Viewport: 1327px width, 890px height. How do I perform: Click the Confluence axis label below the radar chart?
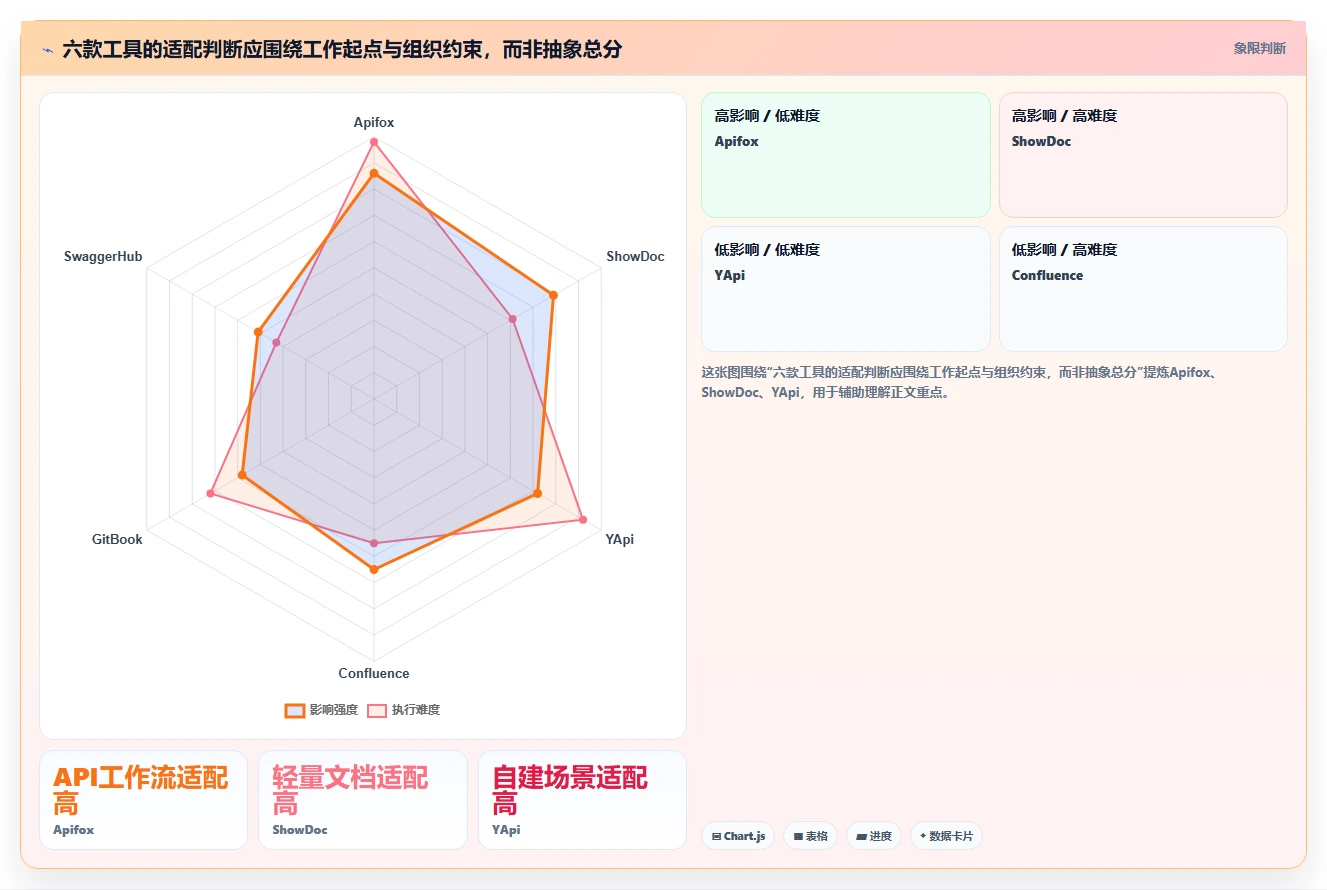374,673
